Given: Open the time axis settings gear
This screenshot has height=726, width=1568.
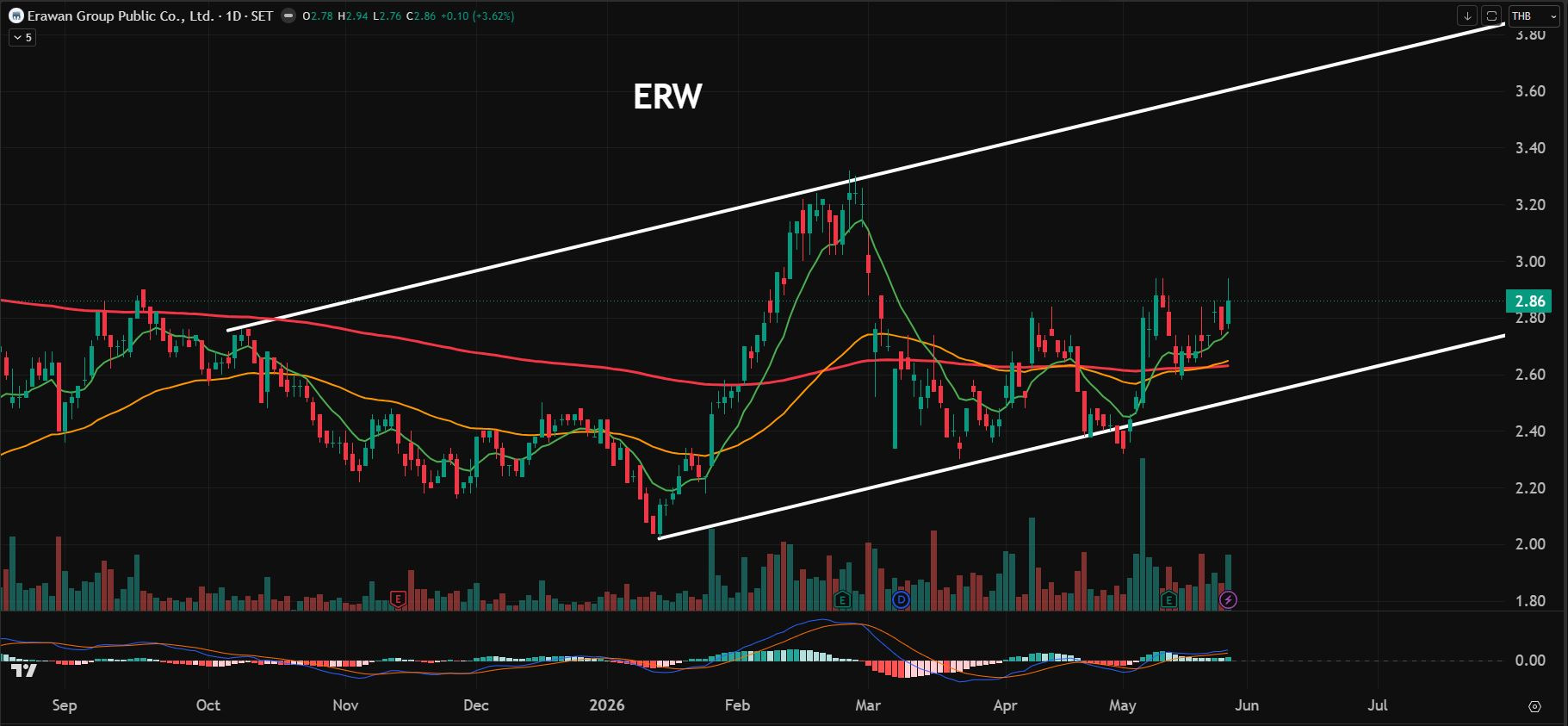Looking at the screenshot, I should click(1534, 706).
